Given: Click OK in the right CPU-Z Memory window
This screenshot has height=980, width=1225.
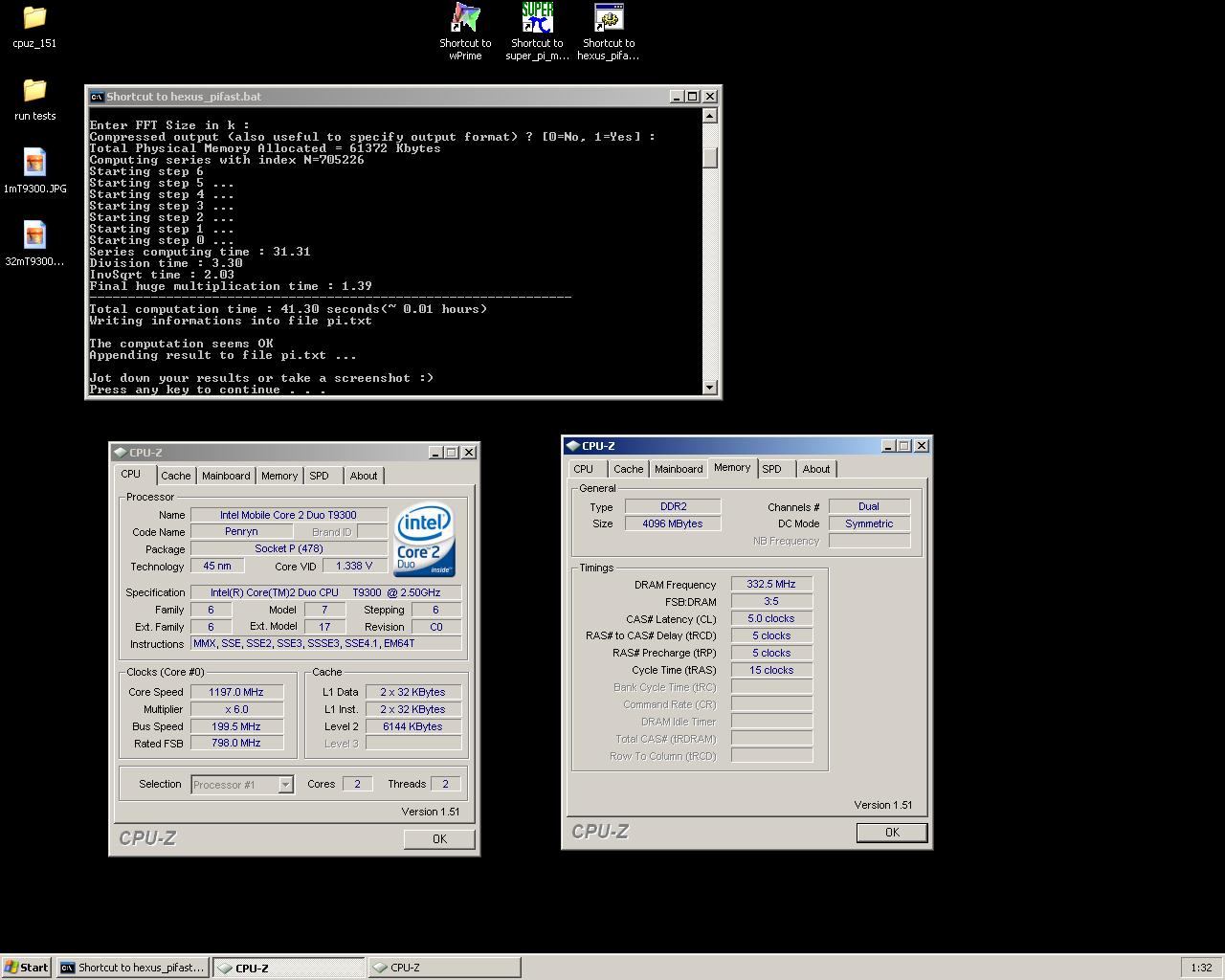Looking at the screenshot, I should coord(892,833).
